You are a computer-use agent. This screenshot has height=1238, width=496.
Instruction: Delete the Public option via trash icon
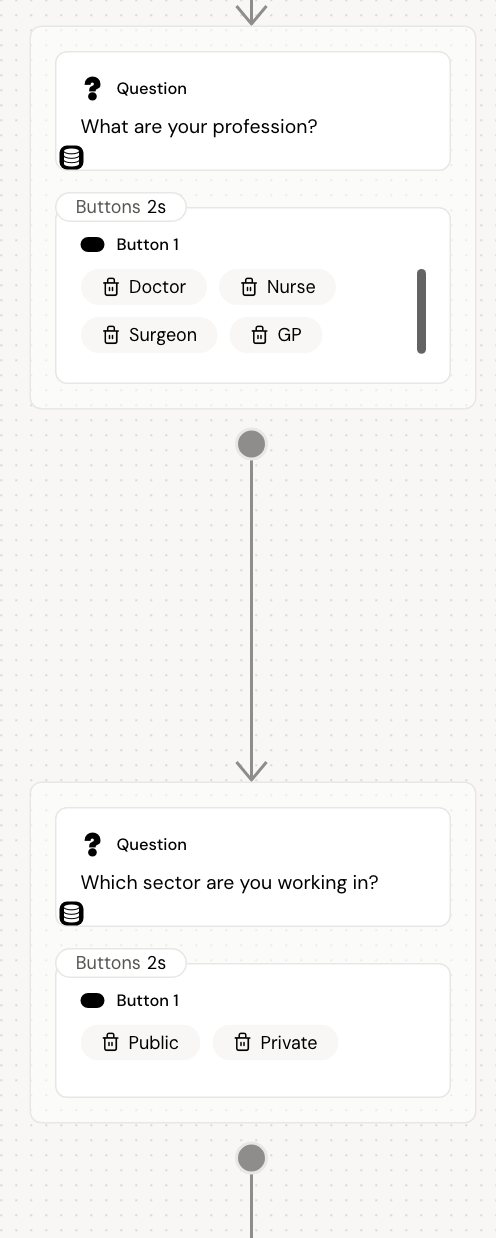pyautogui.click(x=111, y=1043)
